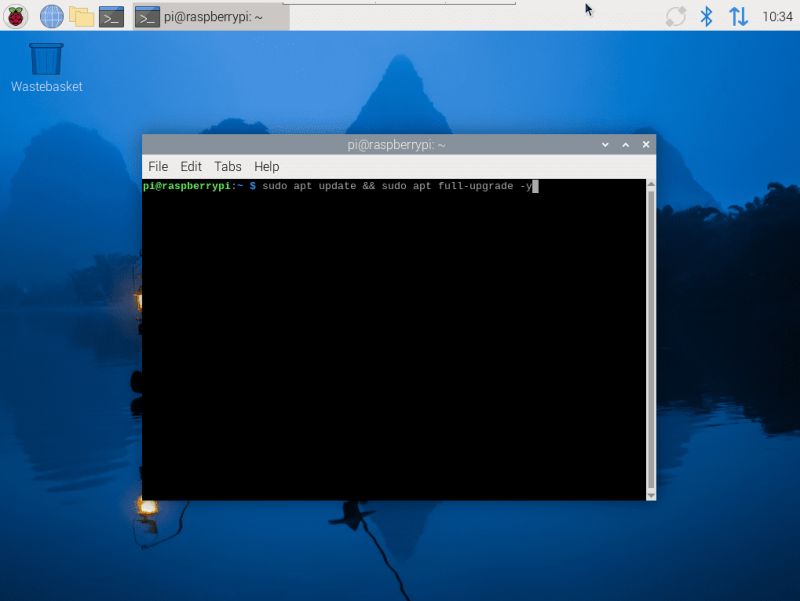This screenshot has width=800, height=601.
Task: Open the Tabs menu in LXTerminal
Action: (x=227, y=166)
